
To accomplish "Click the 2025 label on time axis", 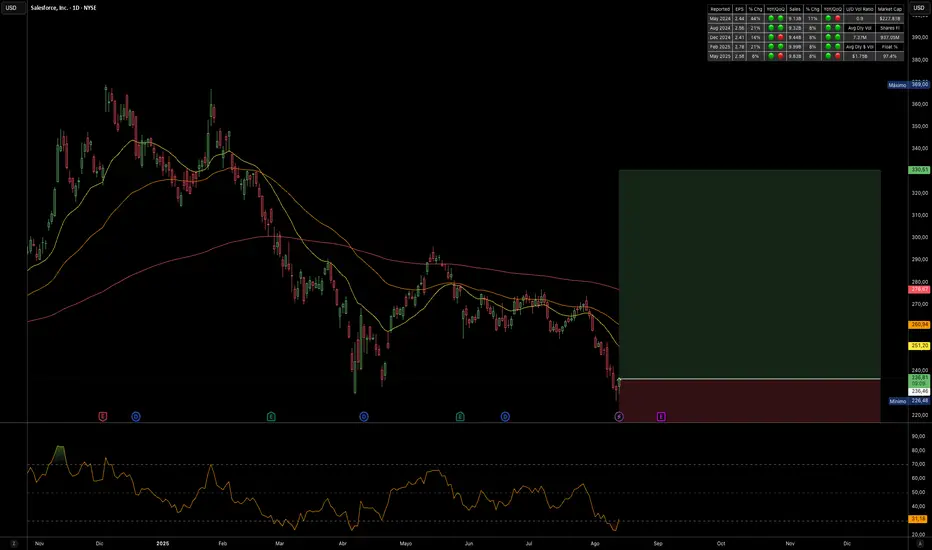I will pos(163,543).
